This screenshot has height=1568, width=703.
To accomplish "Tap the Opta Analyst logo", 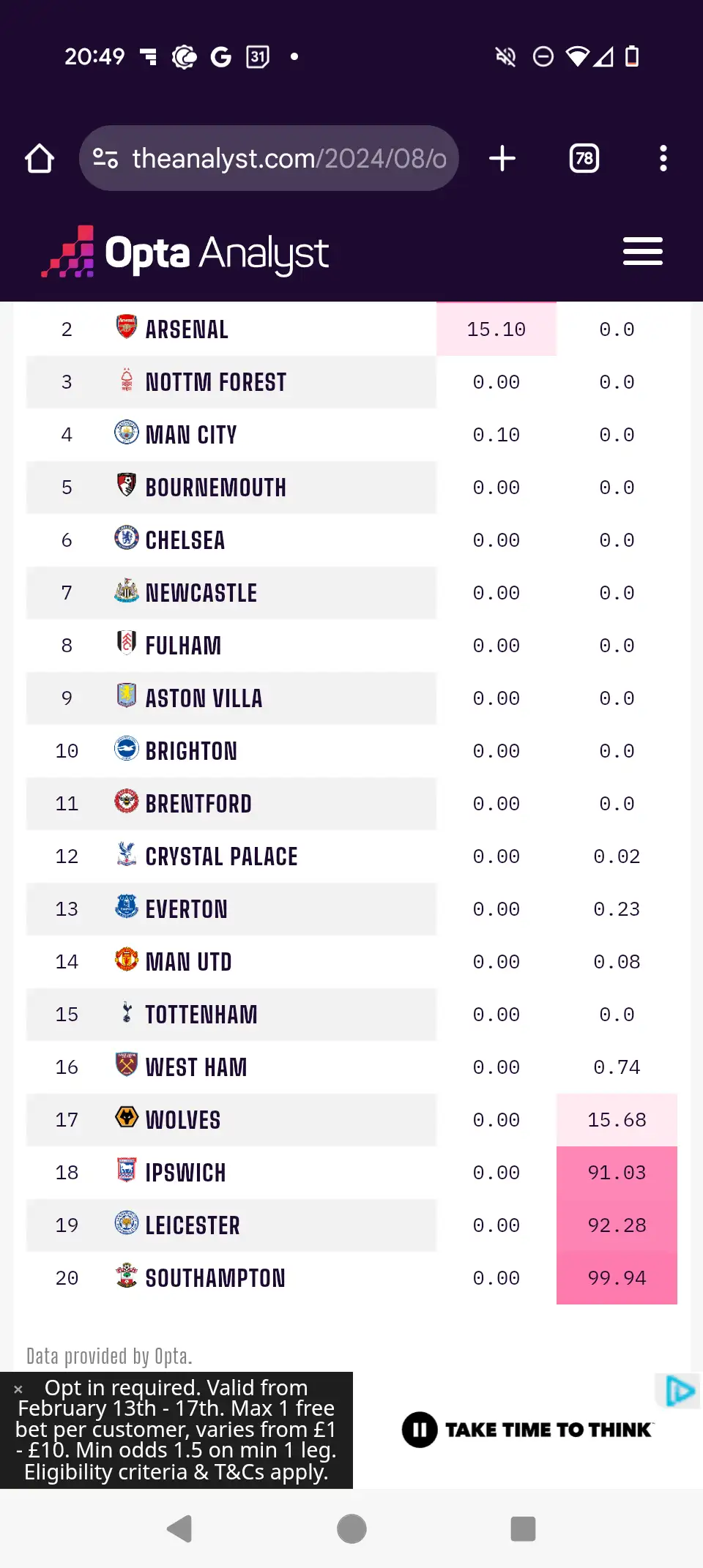I will coord(185,253).
